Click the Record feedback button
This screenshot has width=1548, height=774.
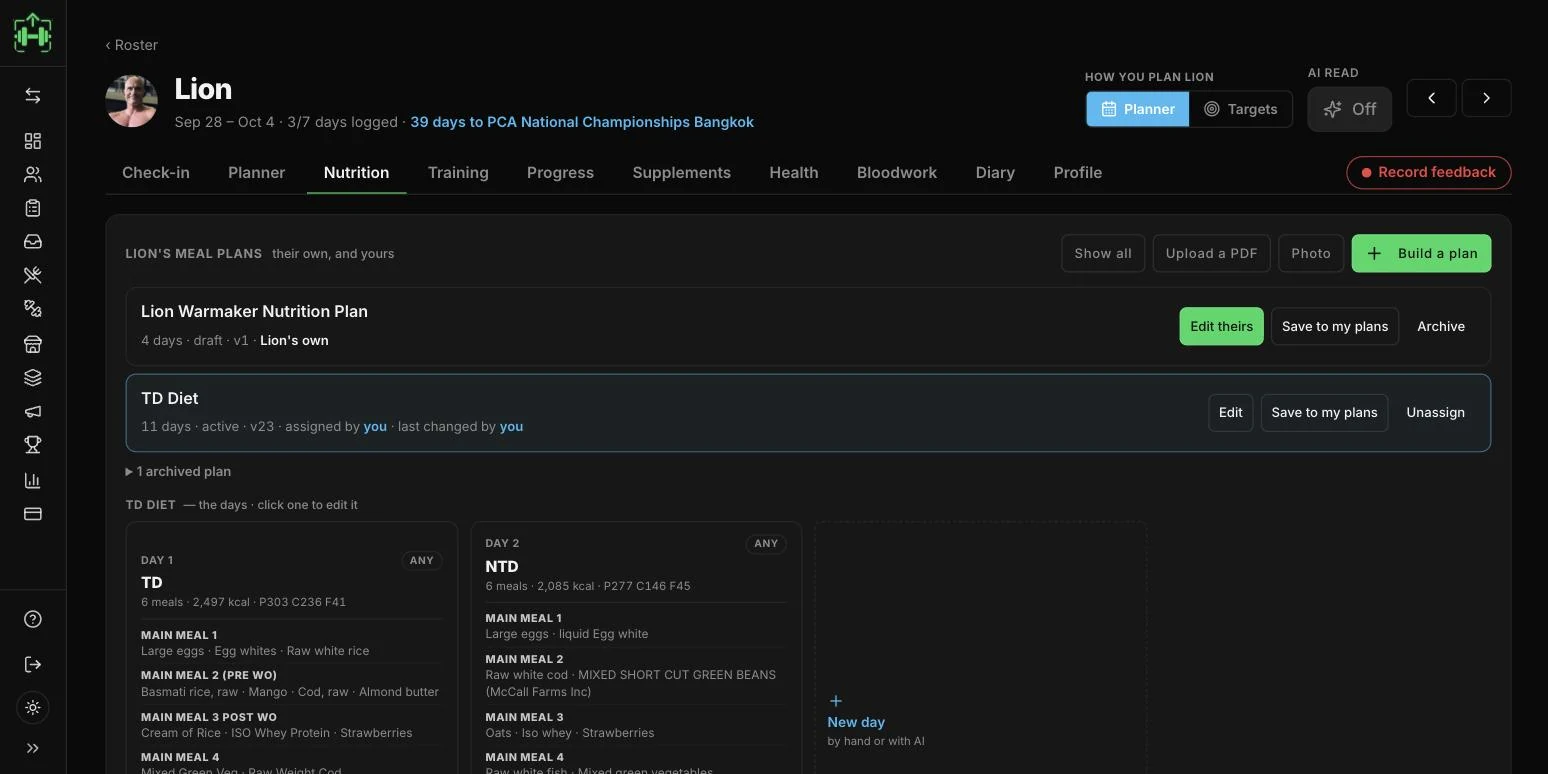1429,172
